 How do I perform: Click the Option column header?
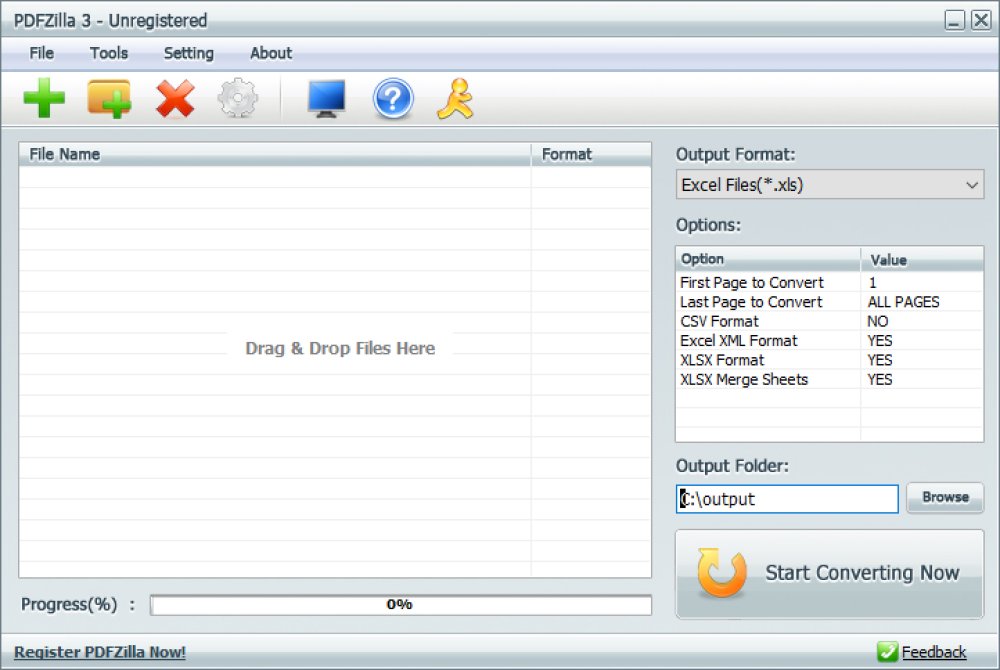(x=768, y=259)
